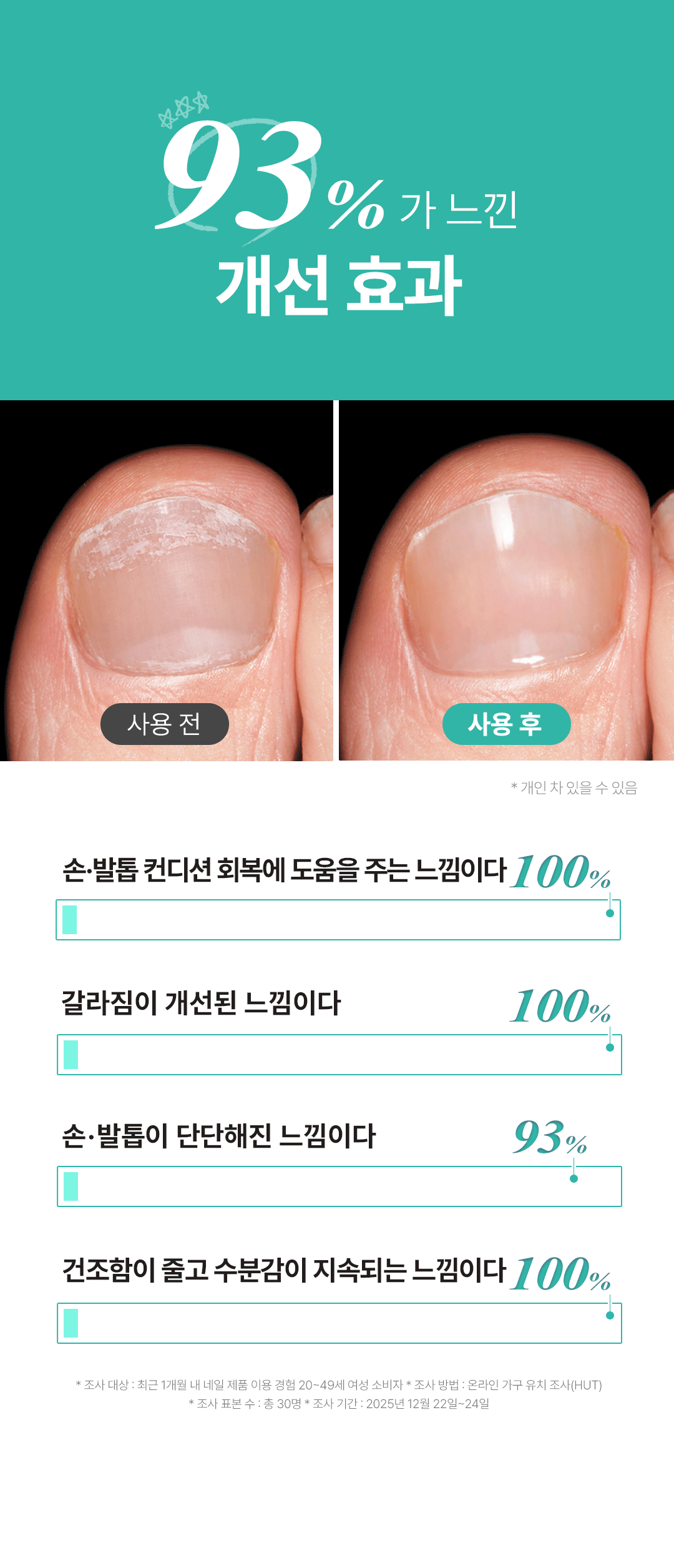Click the 컨디션 회복 progress bar
This screenshot has height=1568, width=674.
click(338, 920)
